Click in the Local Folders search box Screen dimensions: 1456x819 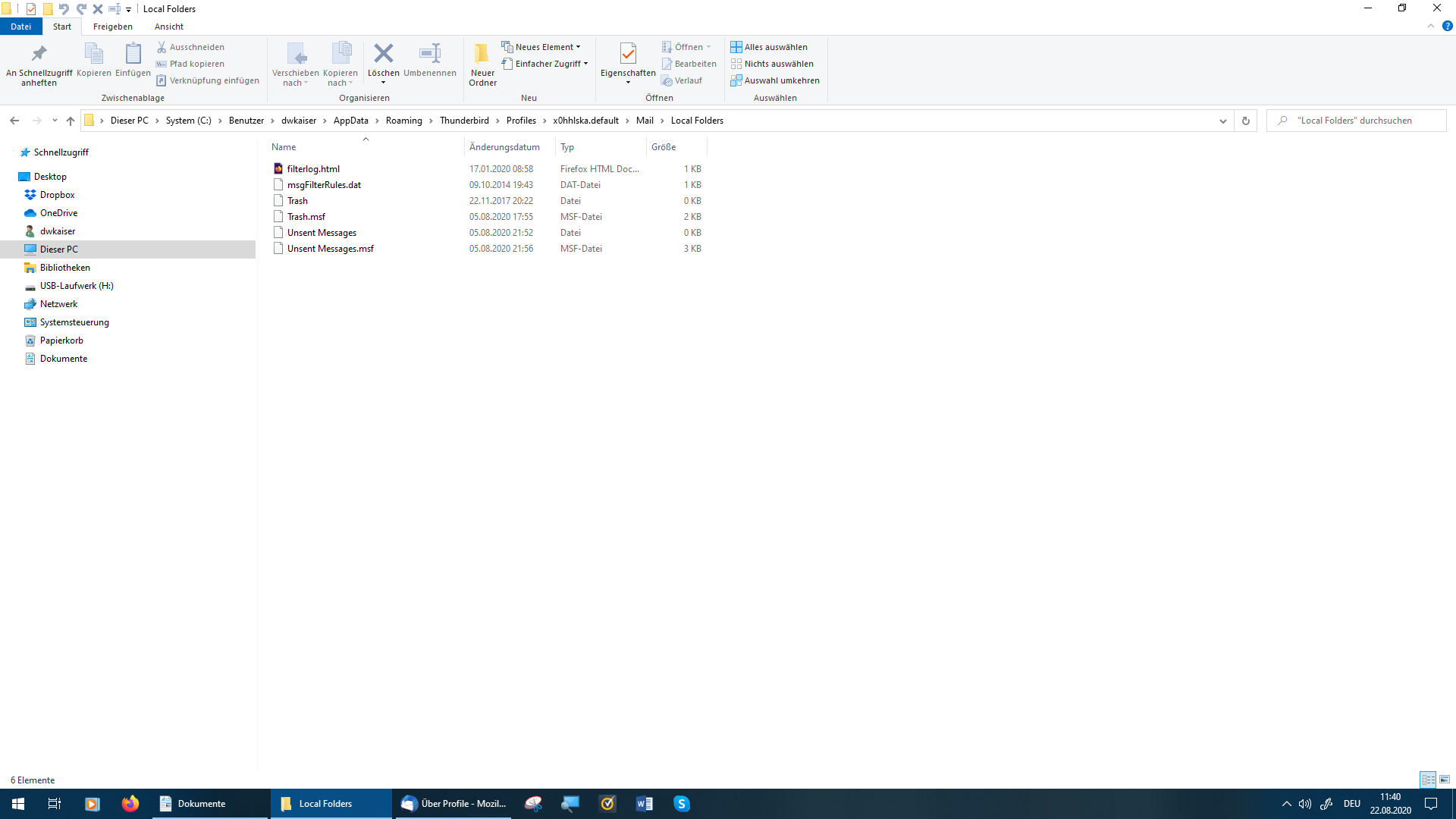point(1357,121)
